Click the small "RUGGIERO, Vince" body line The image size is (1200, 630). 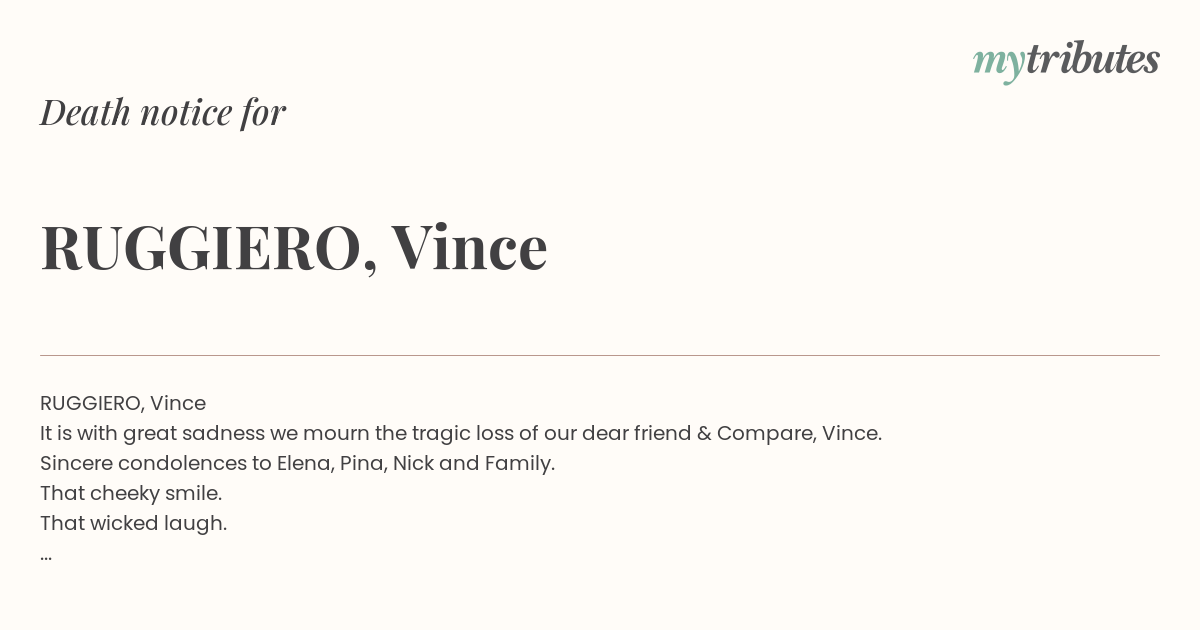click(123, 403)
